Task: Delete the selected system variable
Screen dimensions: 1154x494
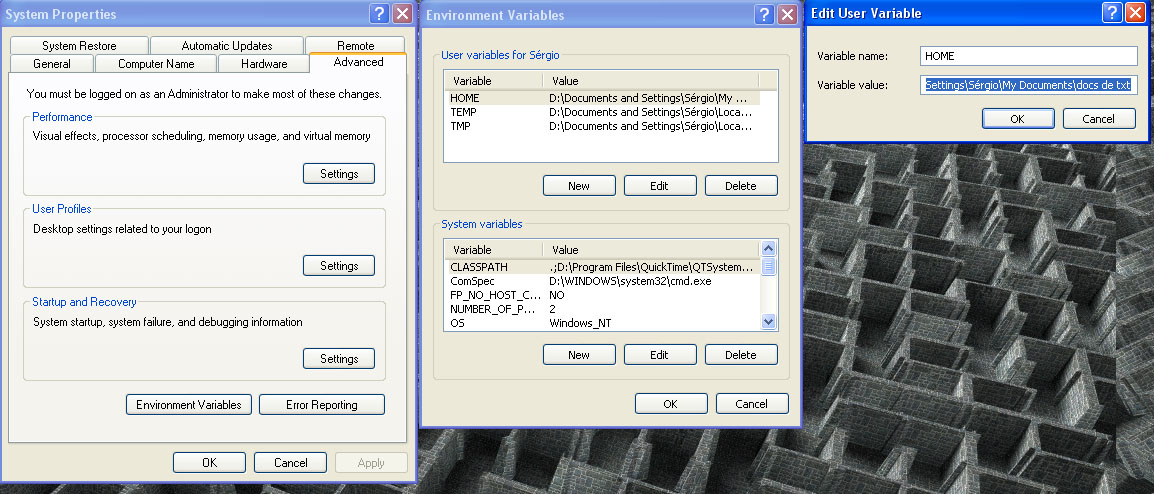Action: pos(740,355)
